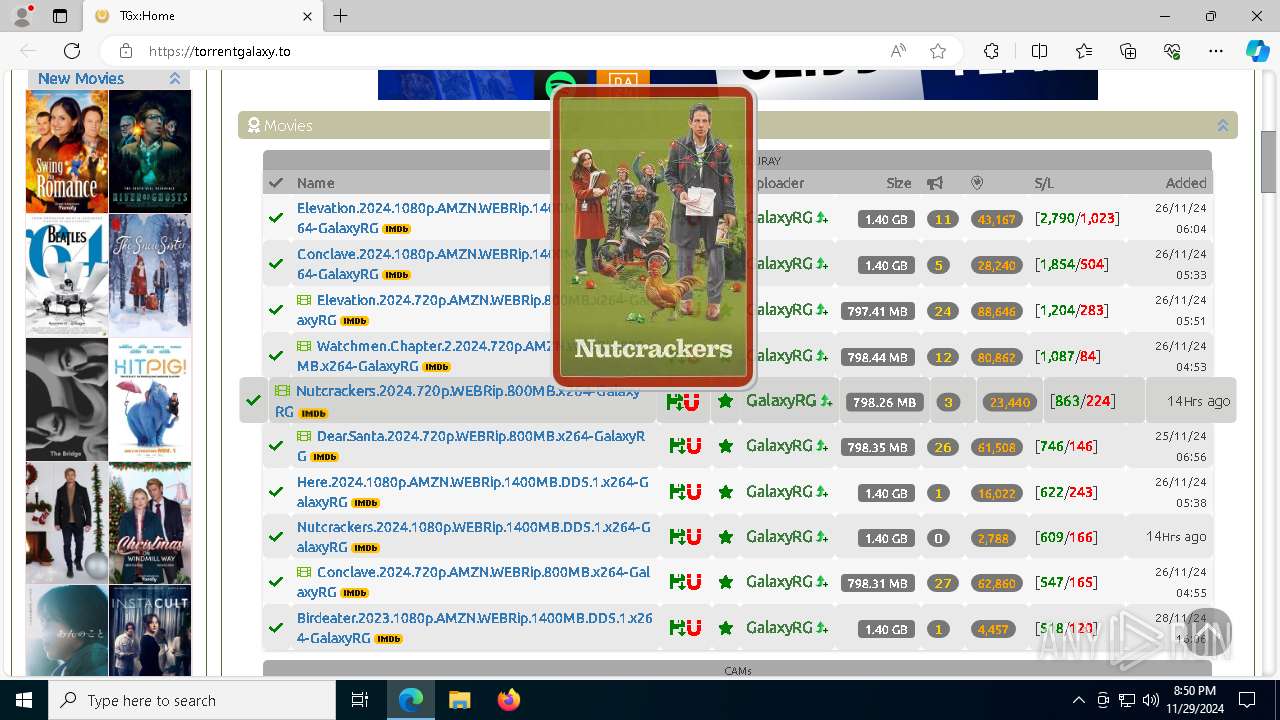Image resolution: width=1280 pixels, height=720 pixels.
Task: Open Beatles '64 poster thumbnail
Action: click(67, 275)
